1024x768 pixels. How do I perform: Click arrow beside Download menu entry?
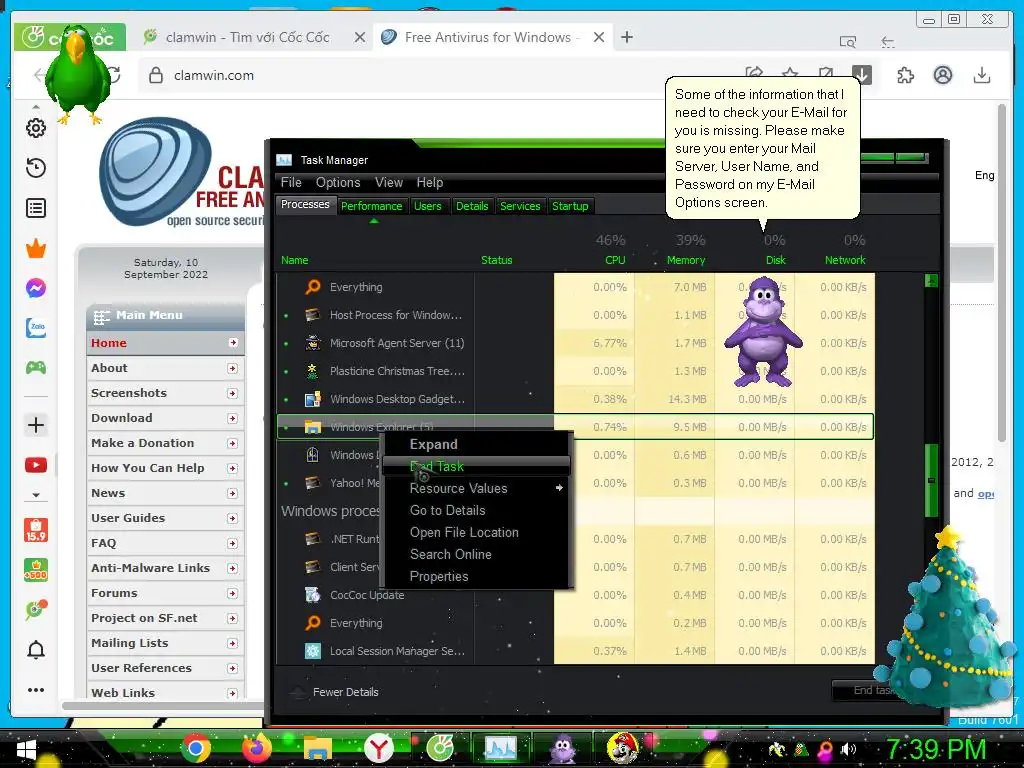232,418
